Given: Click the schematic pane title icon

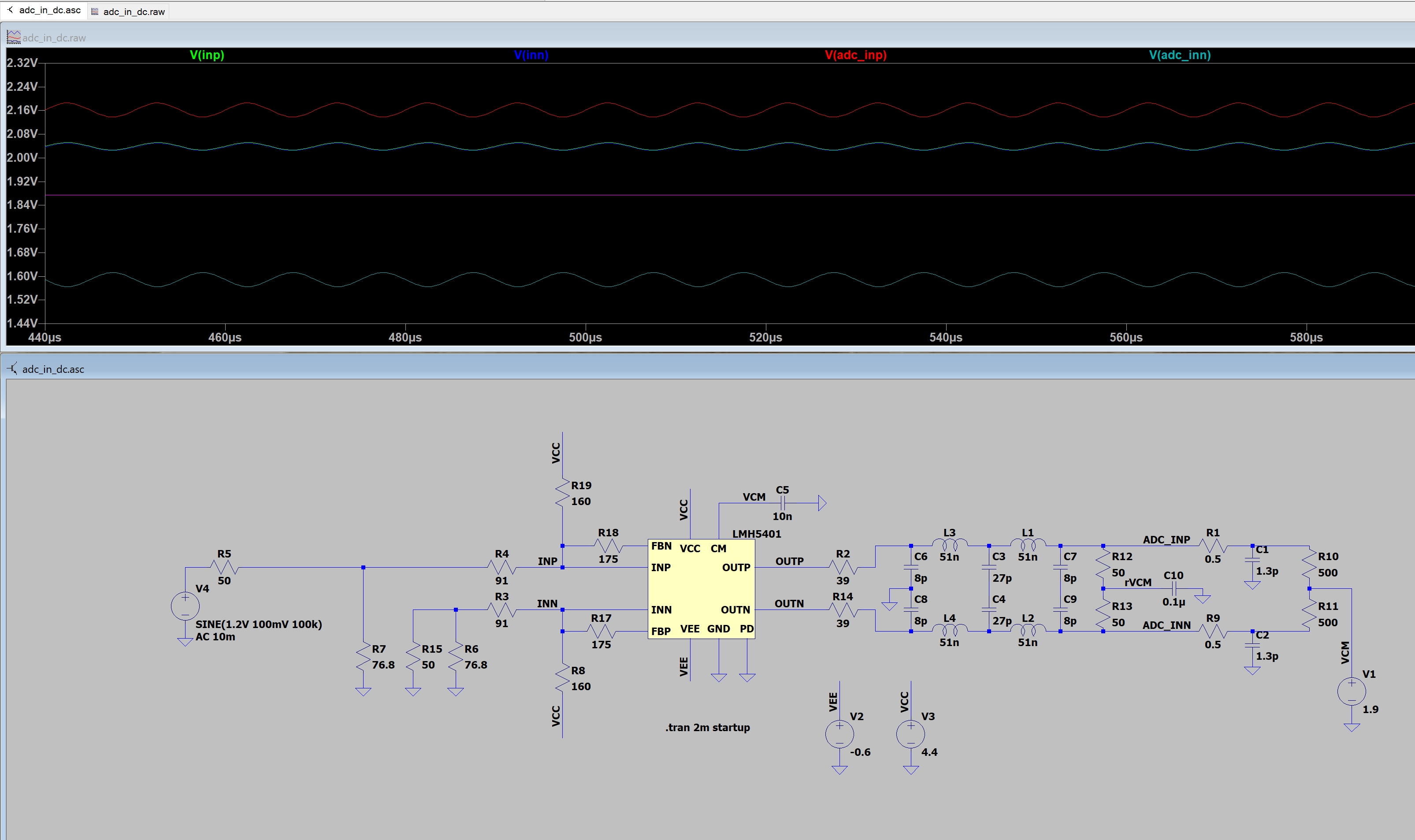Looking at the screenshot, I should 12,368.
